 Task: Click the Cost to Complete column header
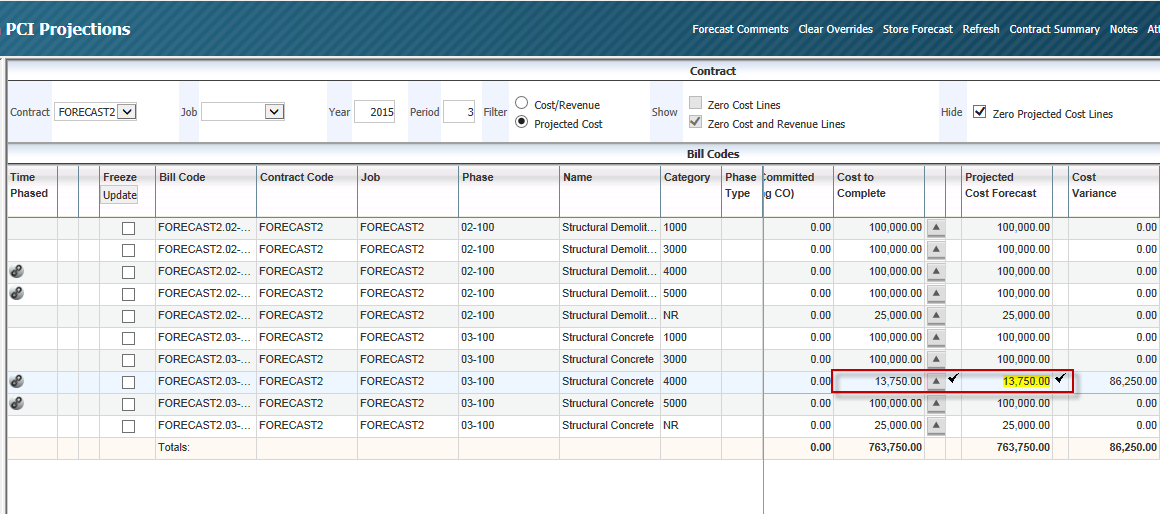coord(879,191)
